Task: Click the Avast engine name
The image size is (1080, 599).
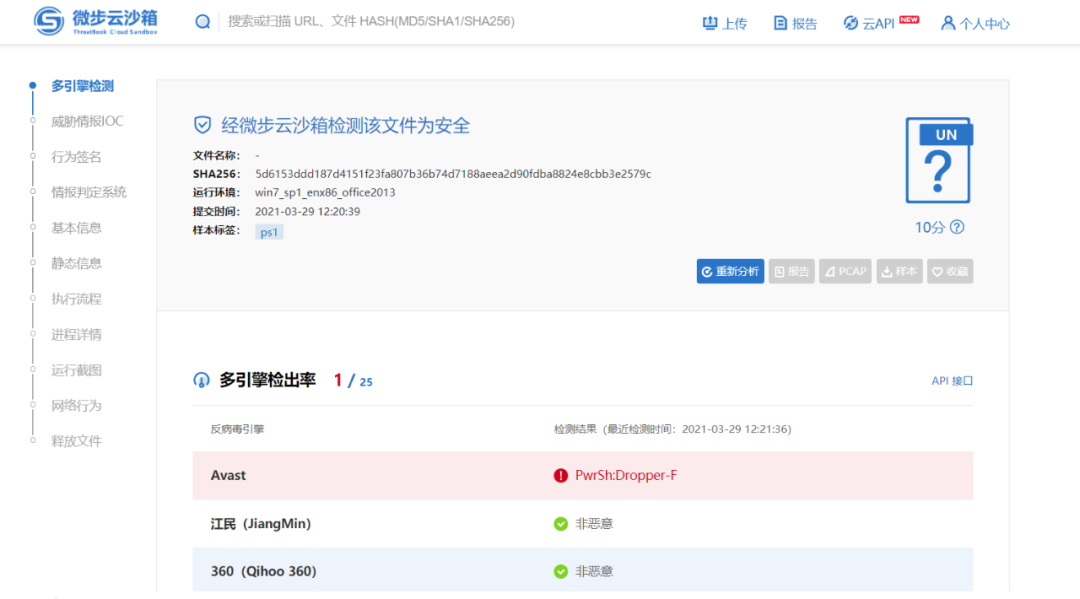Action: click(x=228, y=475)
